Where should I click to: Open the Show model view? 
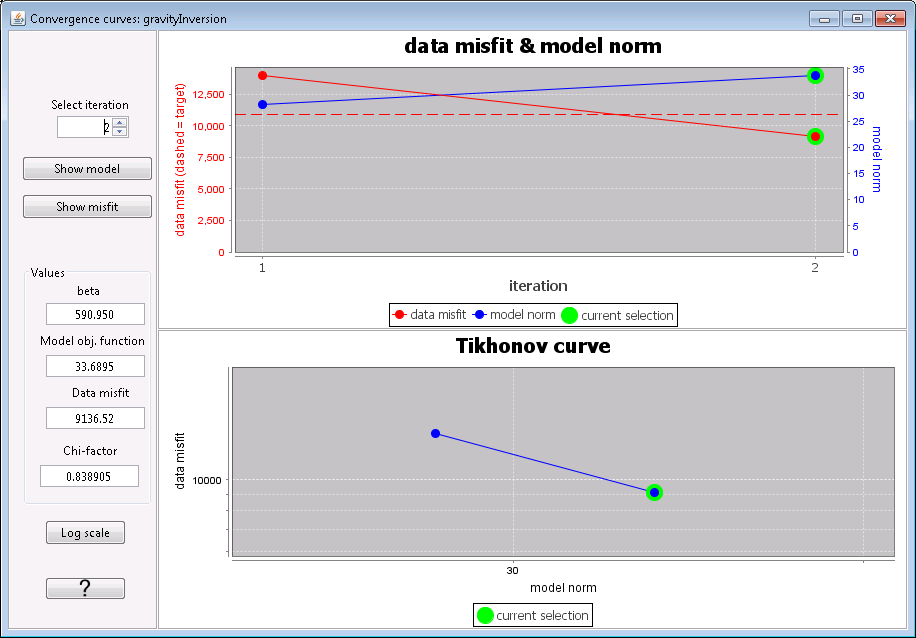click(87, 169)
